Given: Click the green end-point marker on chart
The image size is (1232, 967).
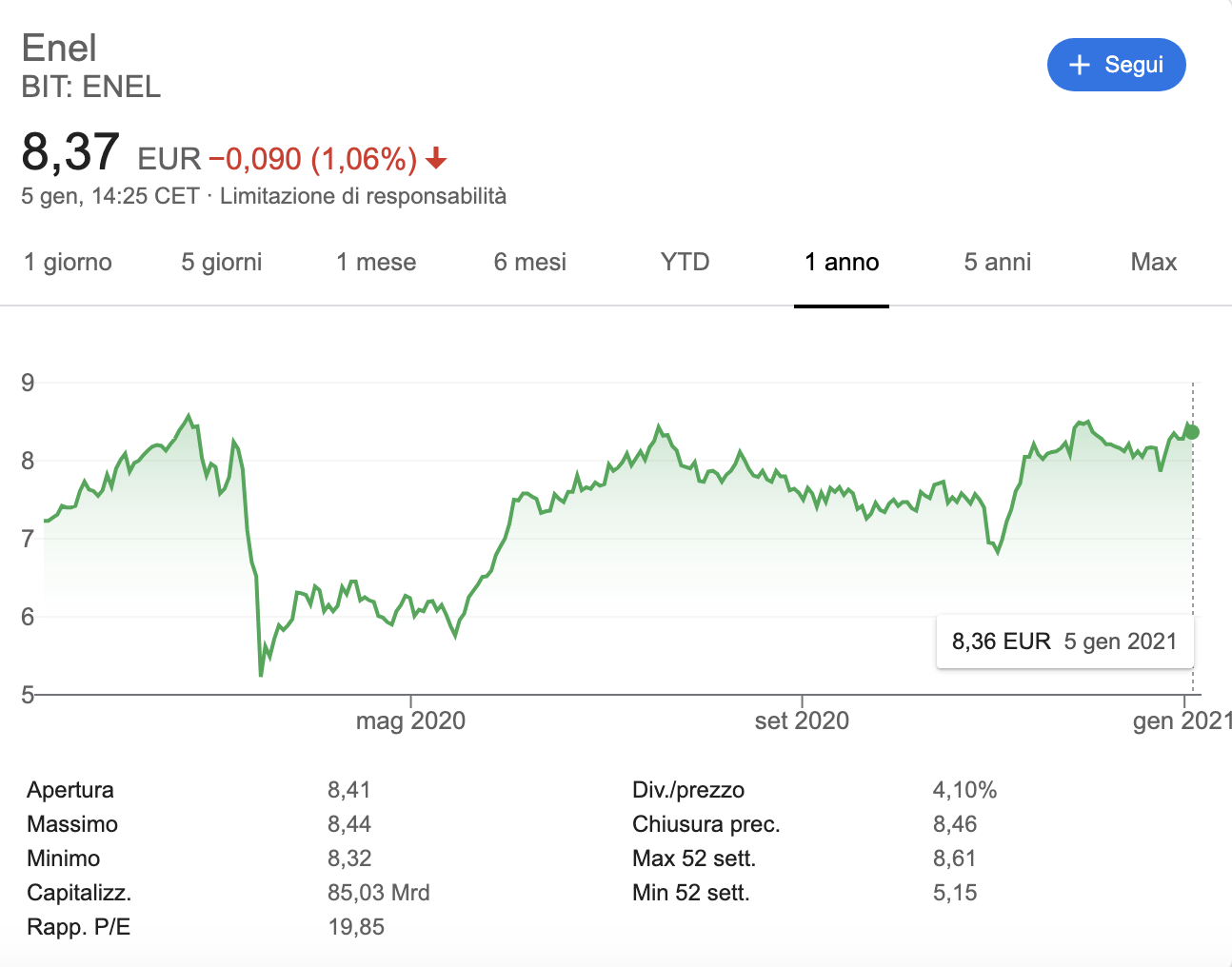Looking at the screenshot, I should point(1192,432).
